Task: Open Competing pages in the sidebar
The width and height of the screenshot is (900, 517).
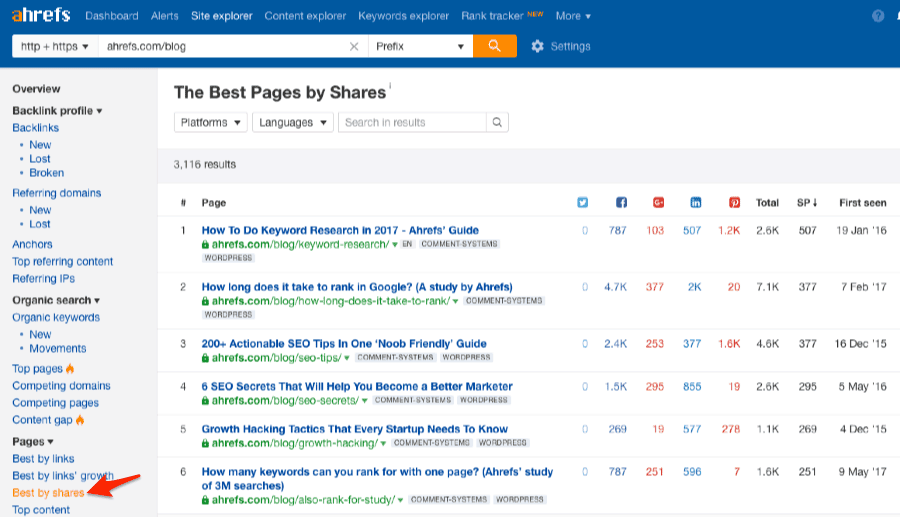Action: coord(56,403)
